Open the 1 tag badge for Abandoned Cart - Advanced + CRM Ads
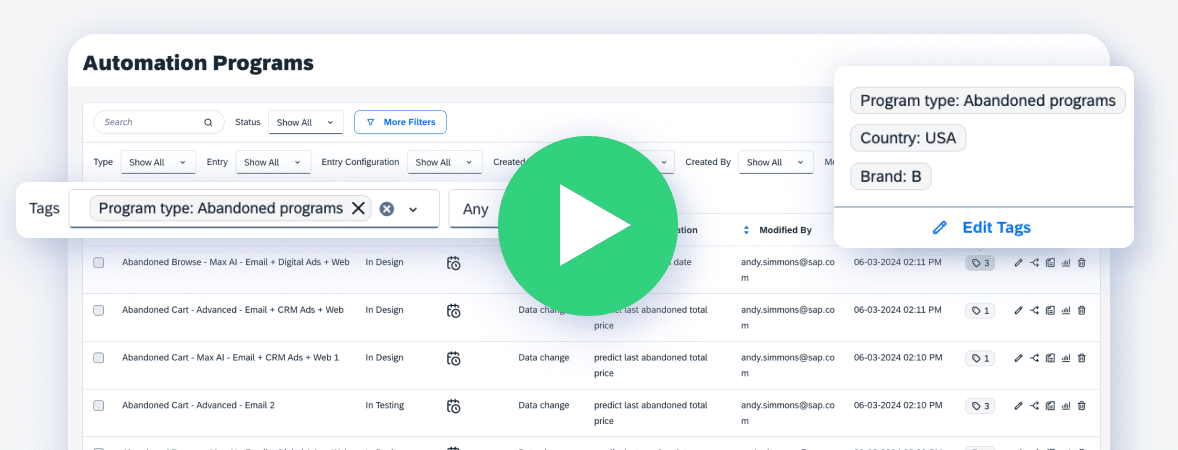The width and height of the screenshot is (1178, 450). click(980, 310)
